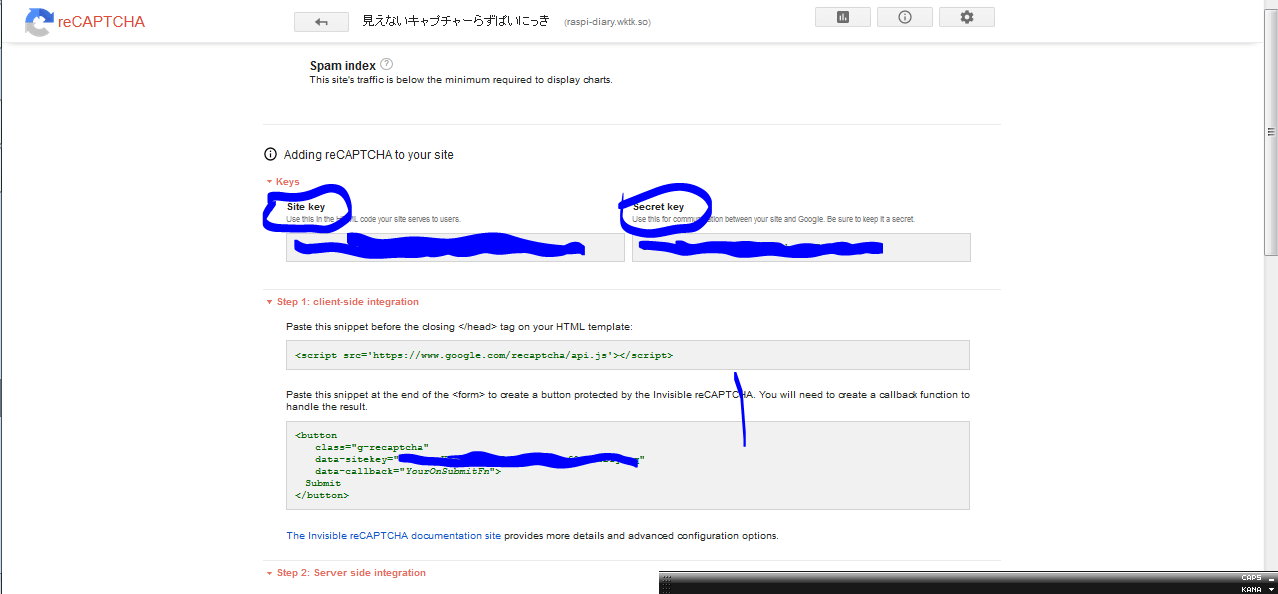Click the Adding reCAPTCHA to your site heading
1278x594 pixels.
369,155
